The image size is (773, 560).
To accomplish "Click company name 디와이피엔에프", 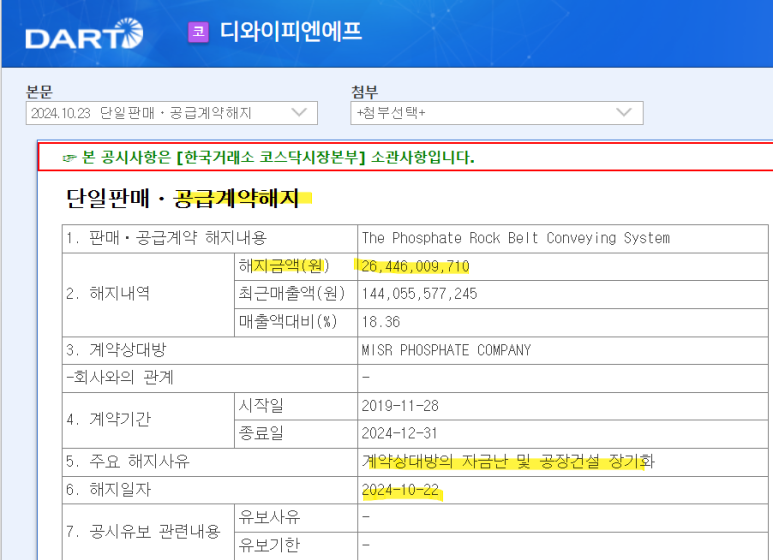I will (x=290, y=31).
